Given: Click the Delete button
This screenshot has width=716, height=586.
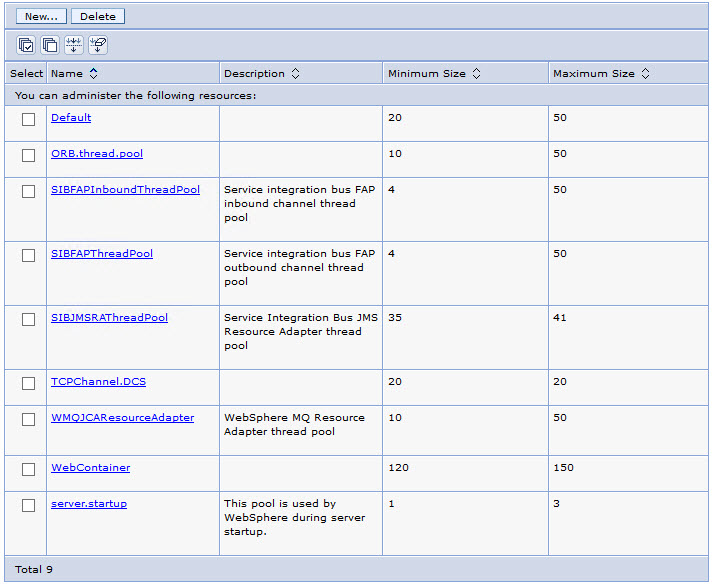Looking at the screenshot, I should tap(98, 16).
